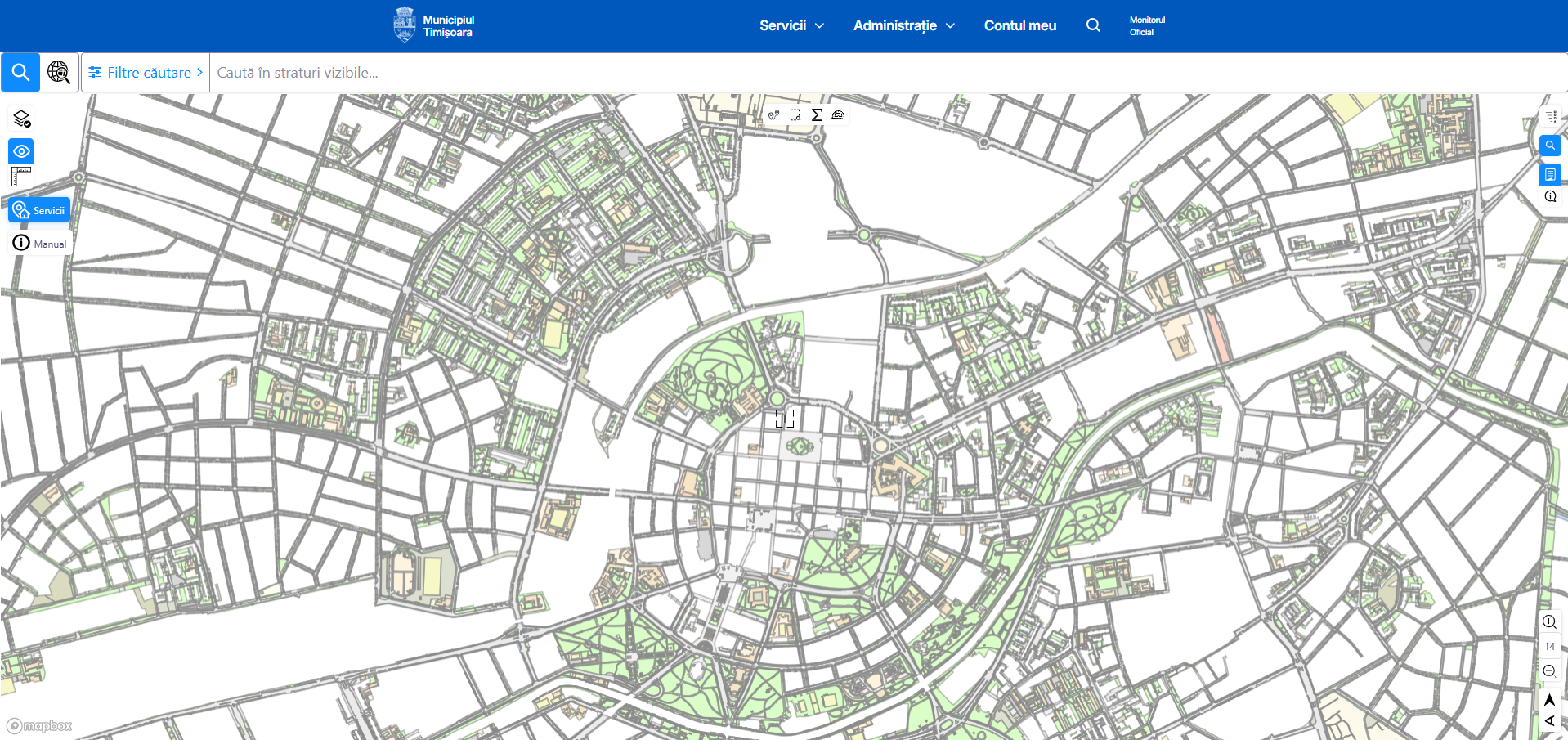This screenshot has height=740, width=1568.
Task: Toggle the blue document panel button
Action: 1550,174
